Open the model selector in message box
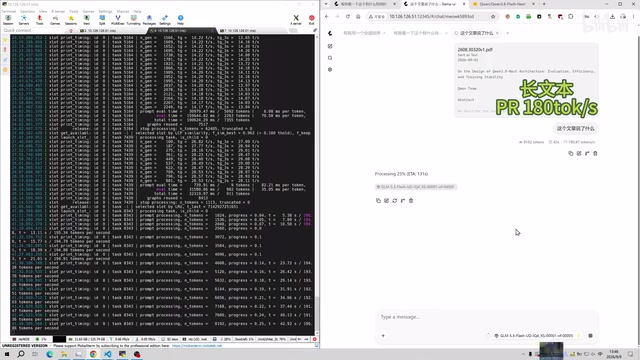640x360 pixels. click(536, 336)
